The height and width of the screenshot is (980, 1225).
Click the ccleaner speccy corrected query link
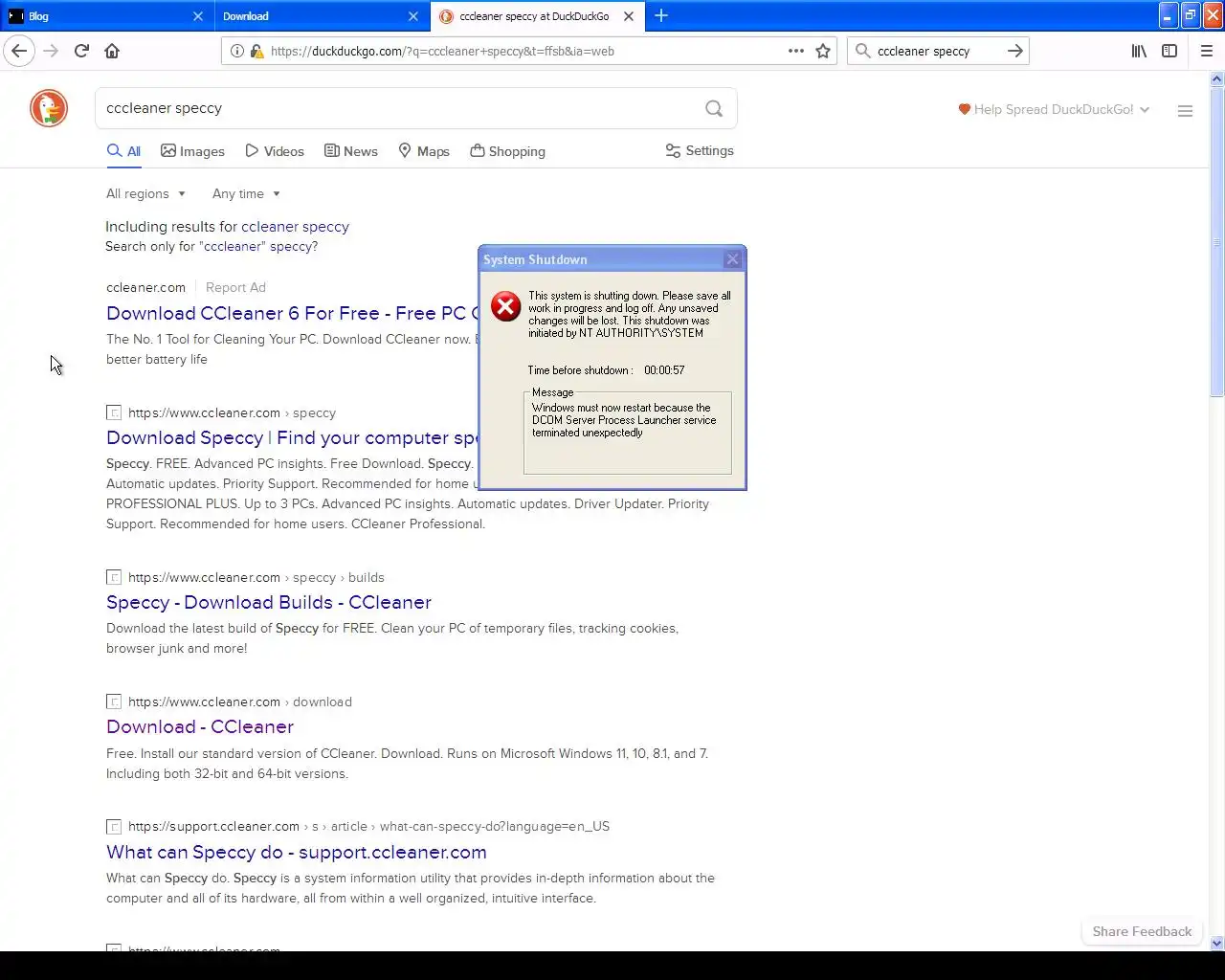click(295, 227)
